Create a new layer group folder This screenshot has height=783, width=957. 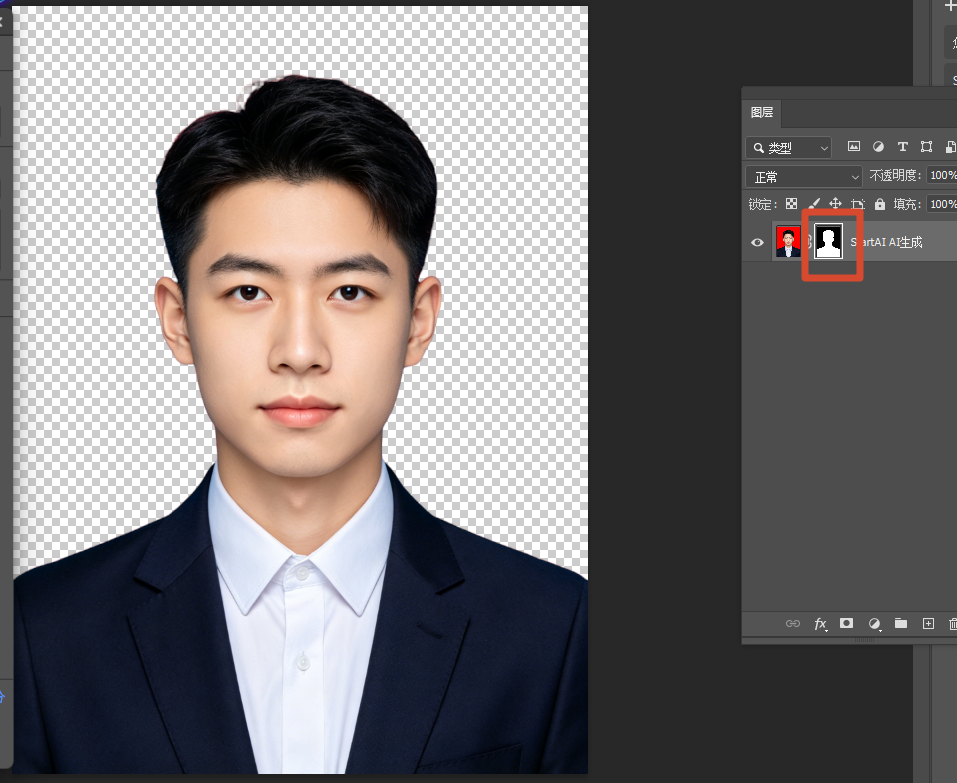point(901,623)
